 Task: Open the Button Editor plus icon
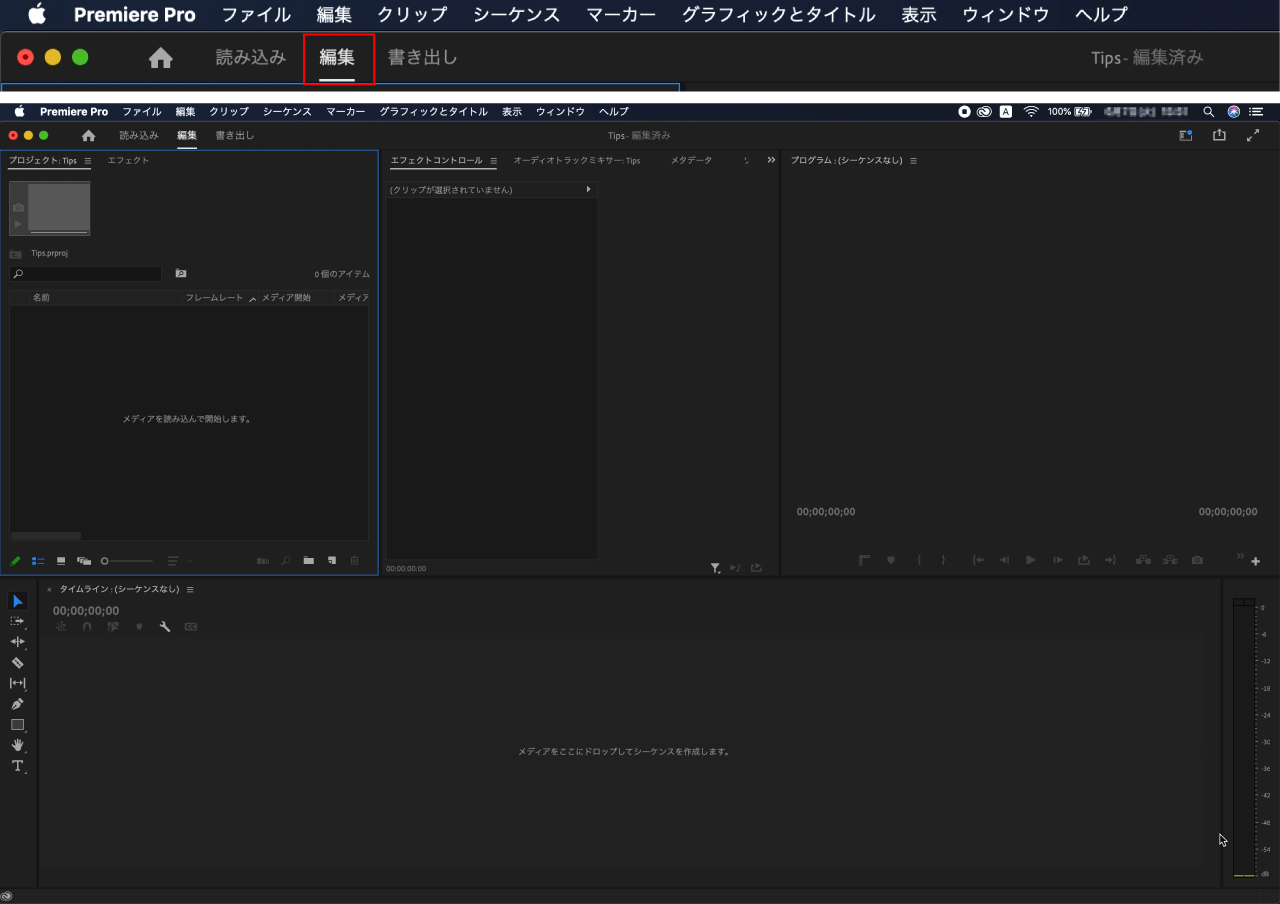click(x=1256, y=561)
